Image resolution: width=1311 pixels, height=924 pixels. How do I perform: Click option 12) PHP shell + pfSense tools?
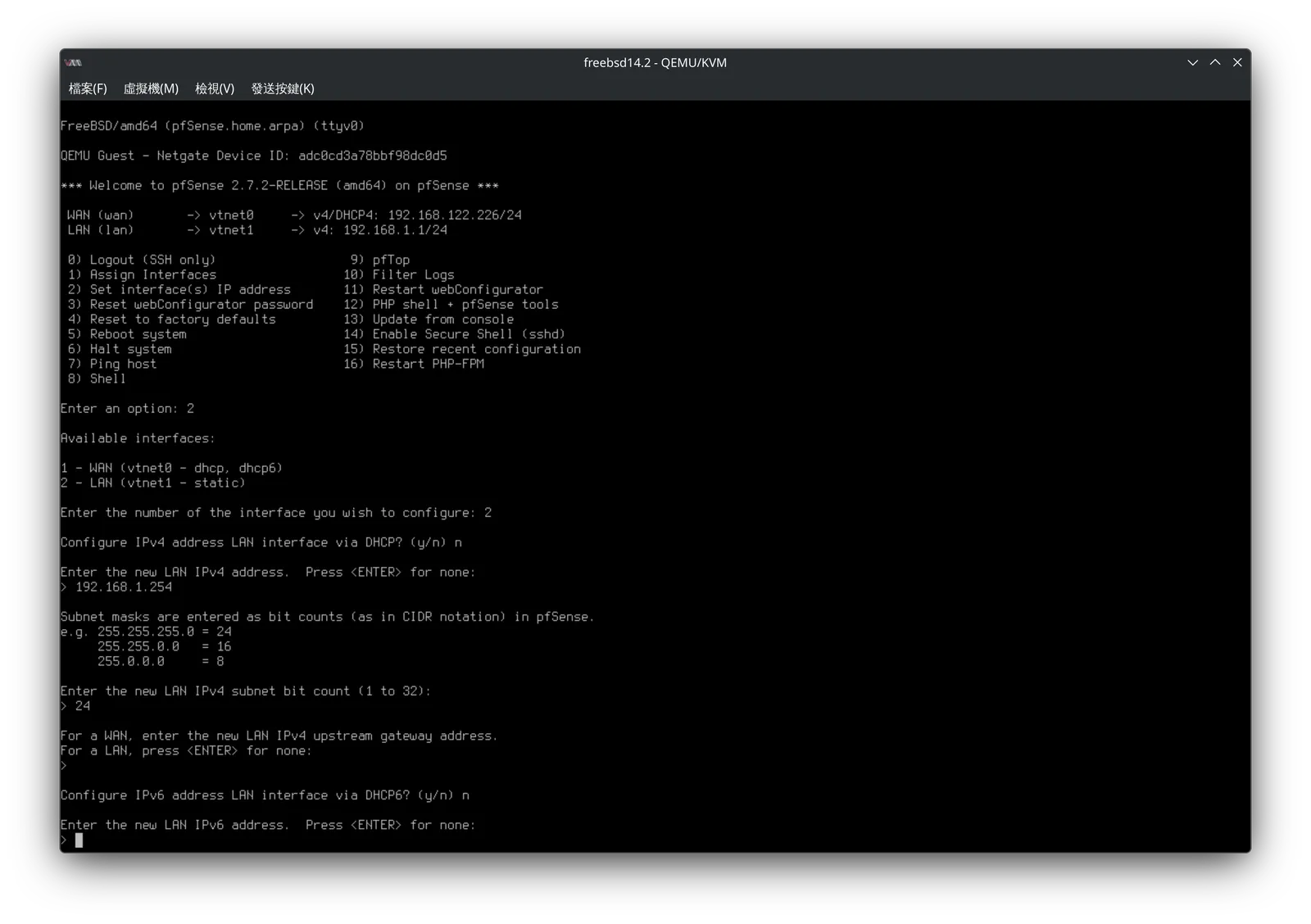(451, 305)
